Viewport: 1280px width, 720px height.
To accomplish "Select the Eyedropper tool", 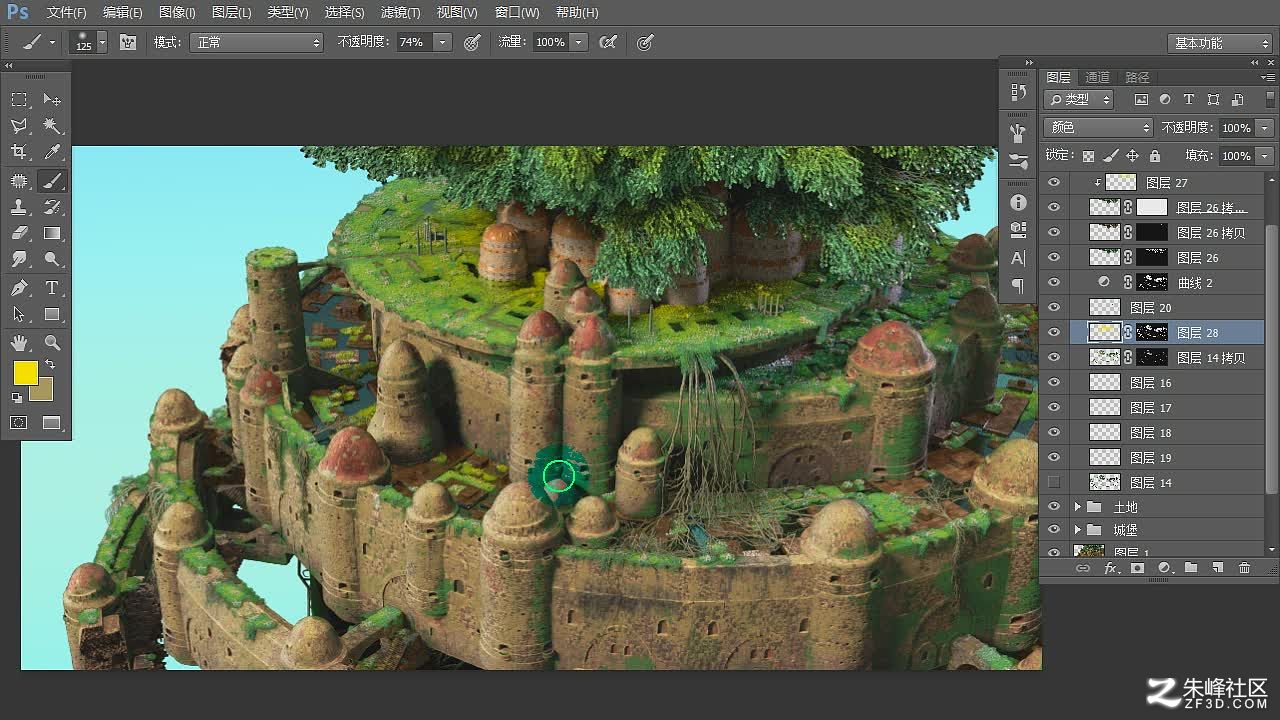I will pos(52,152).
